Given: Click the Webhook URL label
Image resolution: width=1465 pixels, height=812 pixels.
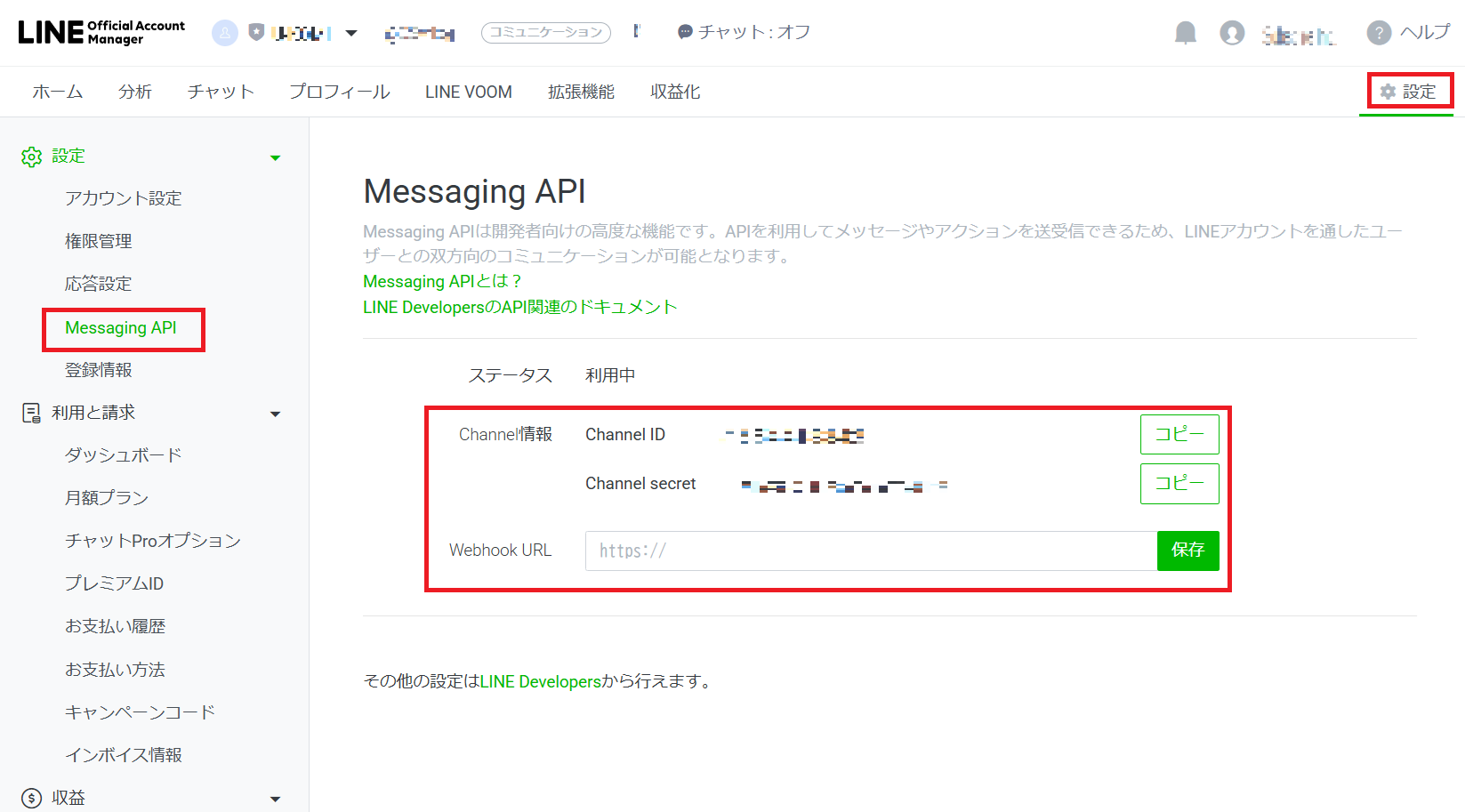Looking at the screenshot, I should tap(500, 551).
